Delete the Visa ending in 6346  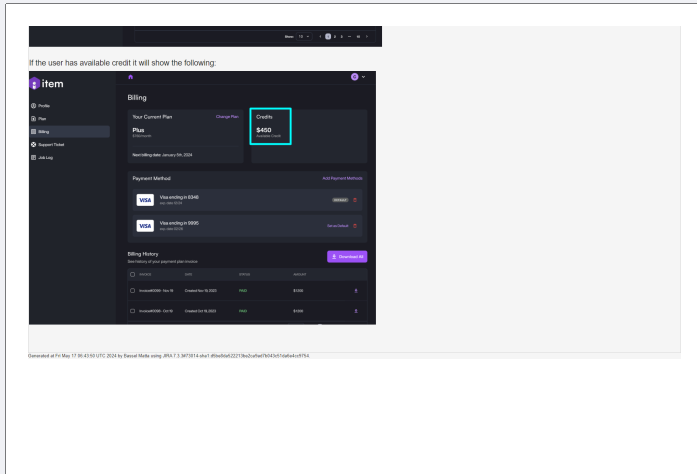(355, 199)
